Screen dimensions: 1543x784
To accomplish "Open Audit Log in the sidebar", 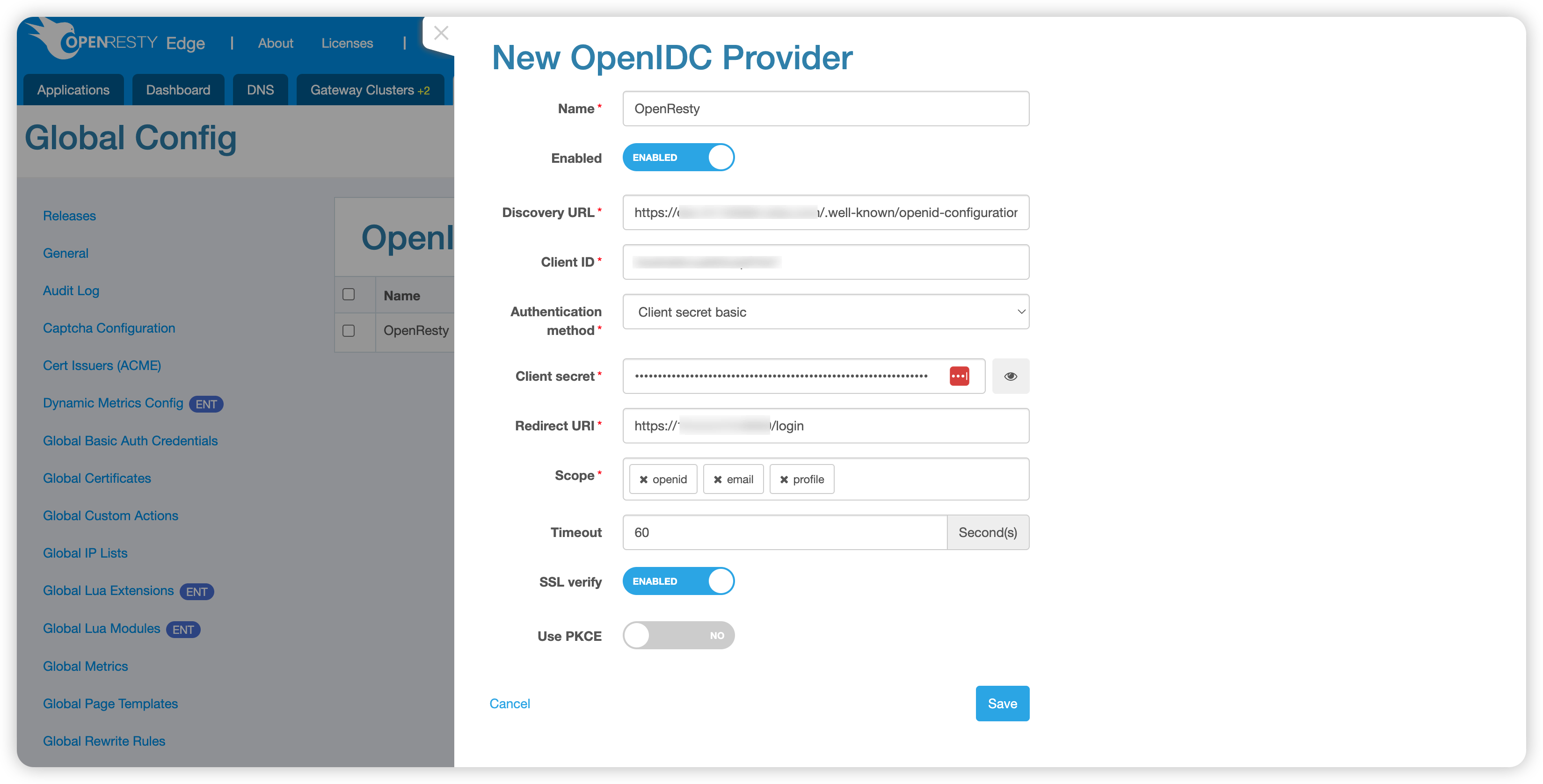I will (x=71, y=290).
